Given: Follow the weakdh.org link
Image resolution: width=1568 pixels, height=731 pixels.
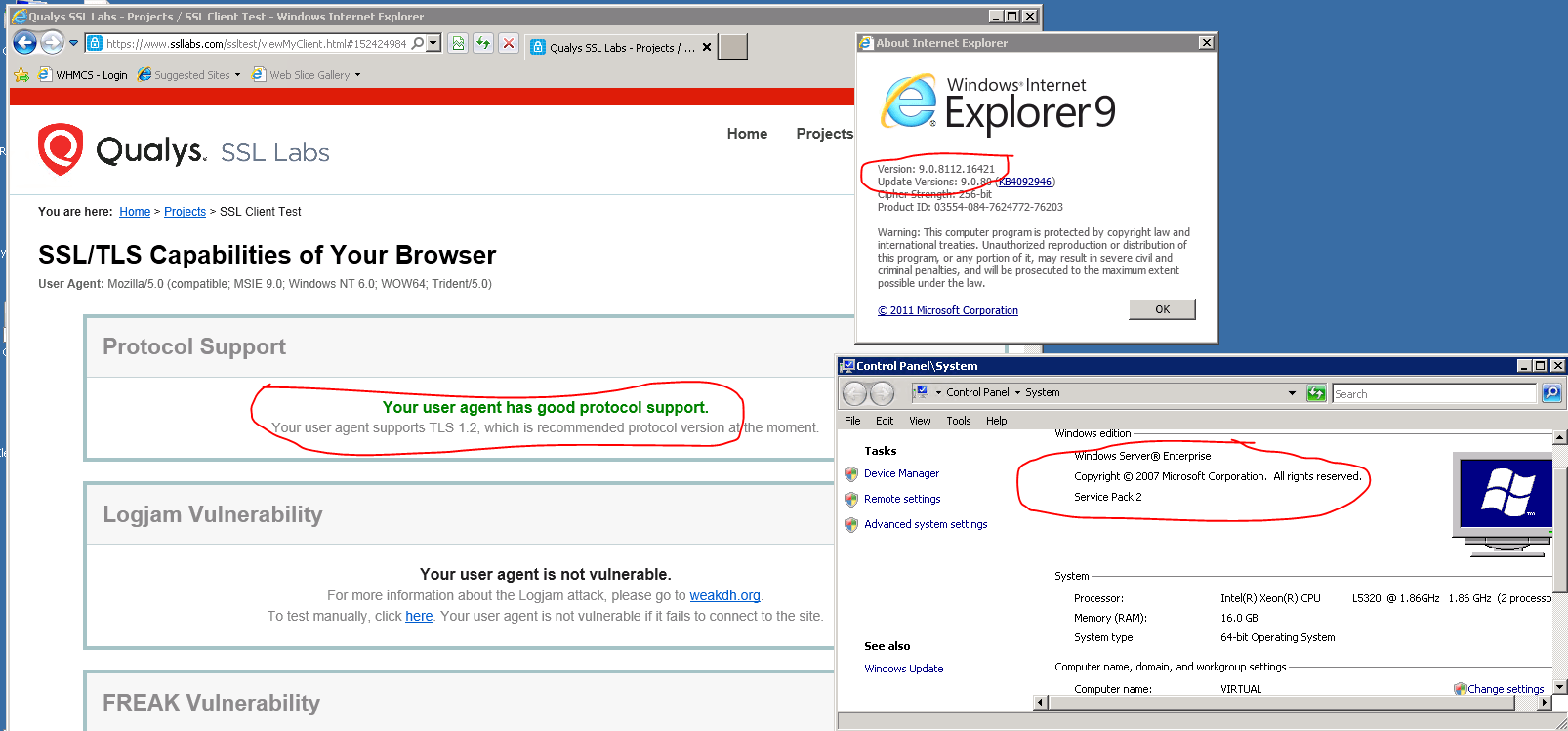Looking at the screenshot, I should (724, 595).
